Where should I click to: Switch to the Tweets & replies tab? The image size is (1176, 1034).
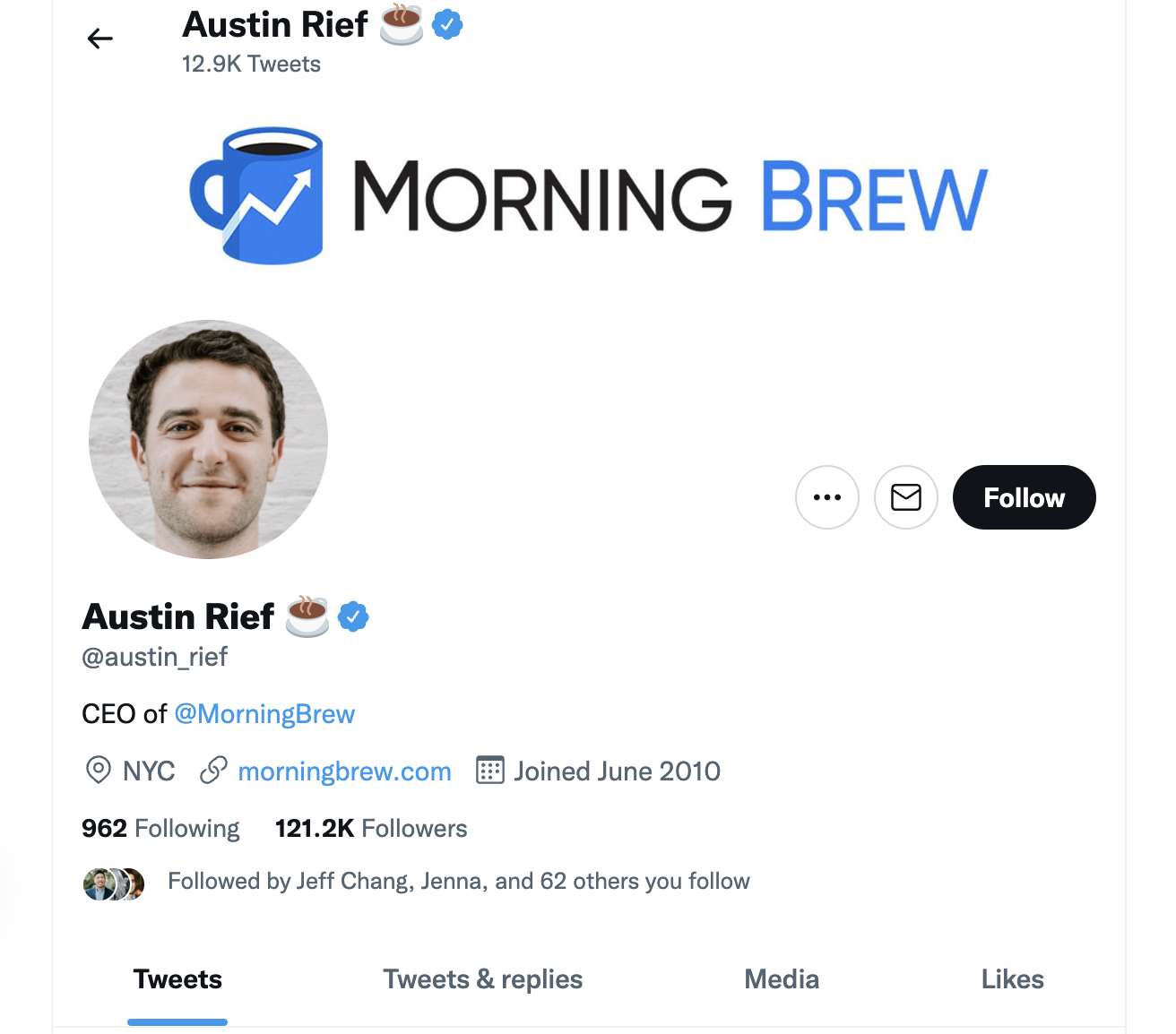(x=482, y=979)
